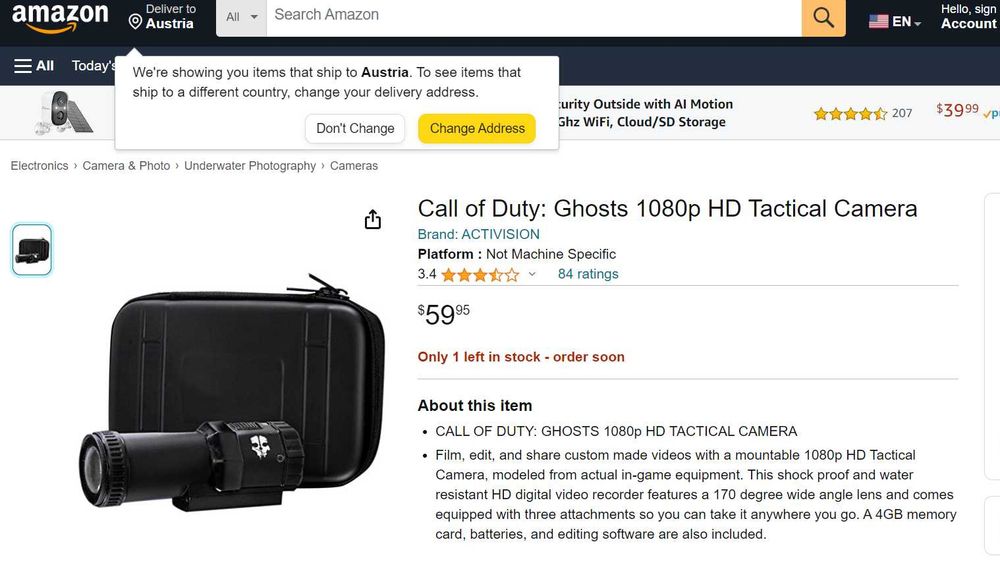Click the Search Amazon input field
This screenshot has height=586, width=1000.
[534, 17]
